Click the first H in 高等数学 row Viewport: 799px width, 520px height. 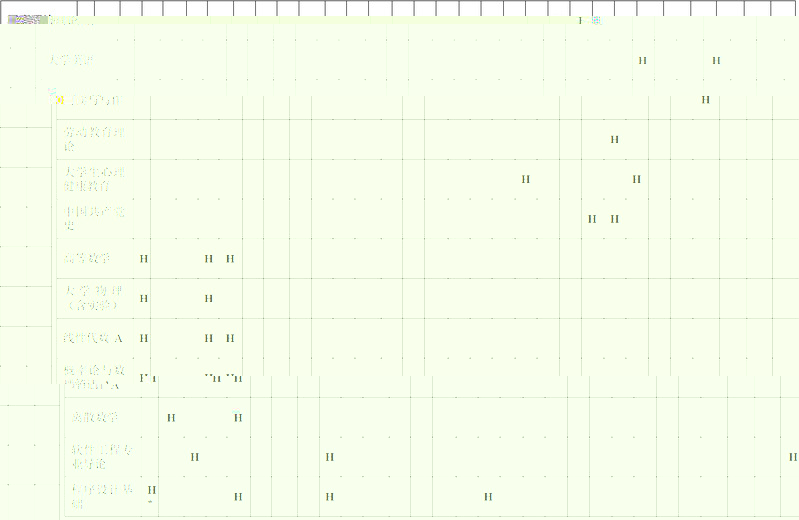tap(144, 259)
